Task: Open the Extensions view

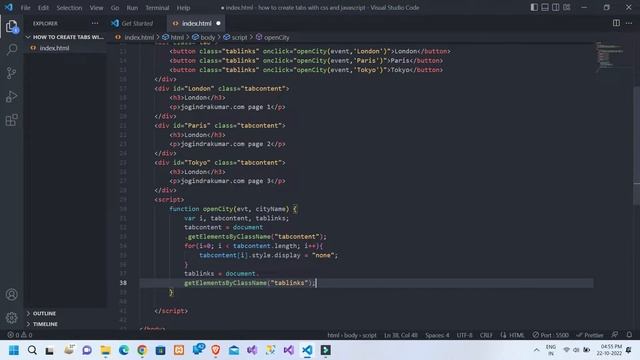Action: pyautogui.click(x=11, y=120)
